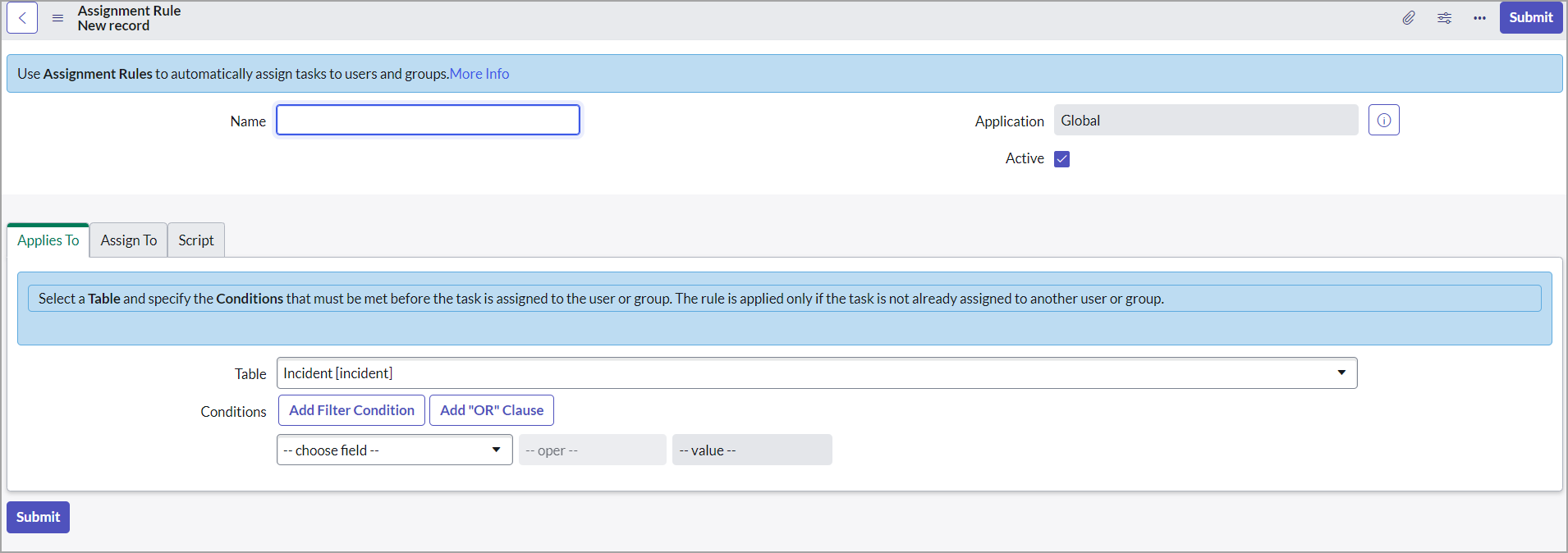The image size is (1568, 553).
Task: Open the More Info link
Action: pyautogui.click(x=479, y=74)
